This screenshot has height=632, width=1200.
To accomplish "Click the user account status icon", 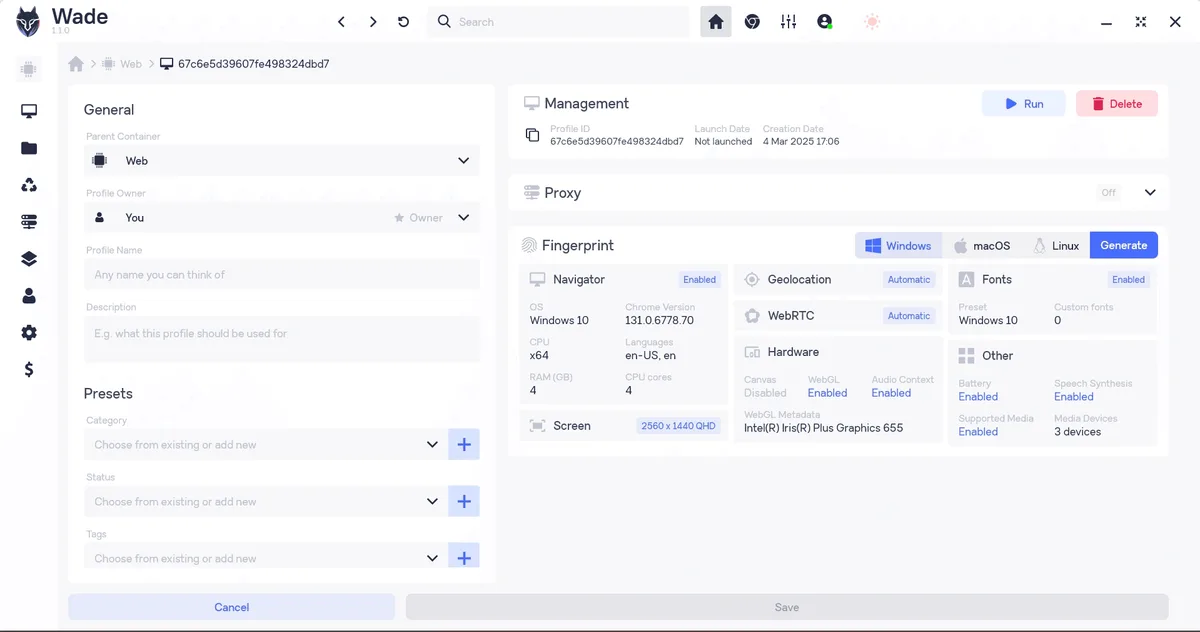I will click(825, 22).
